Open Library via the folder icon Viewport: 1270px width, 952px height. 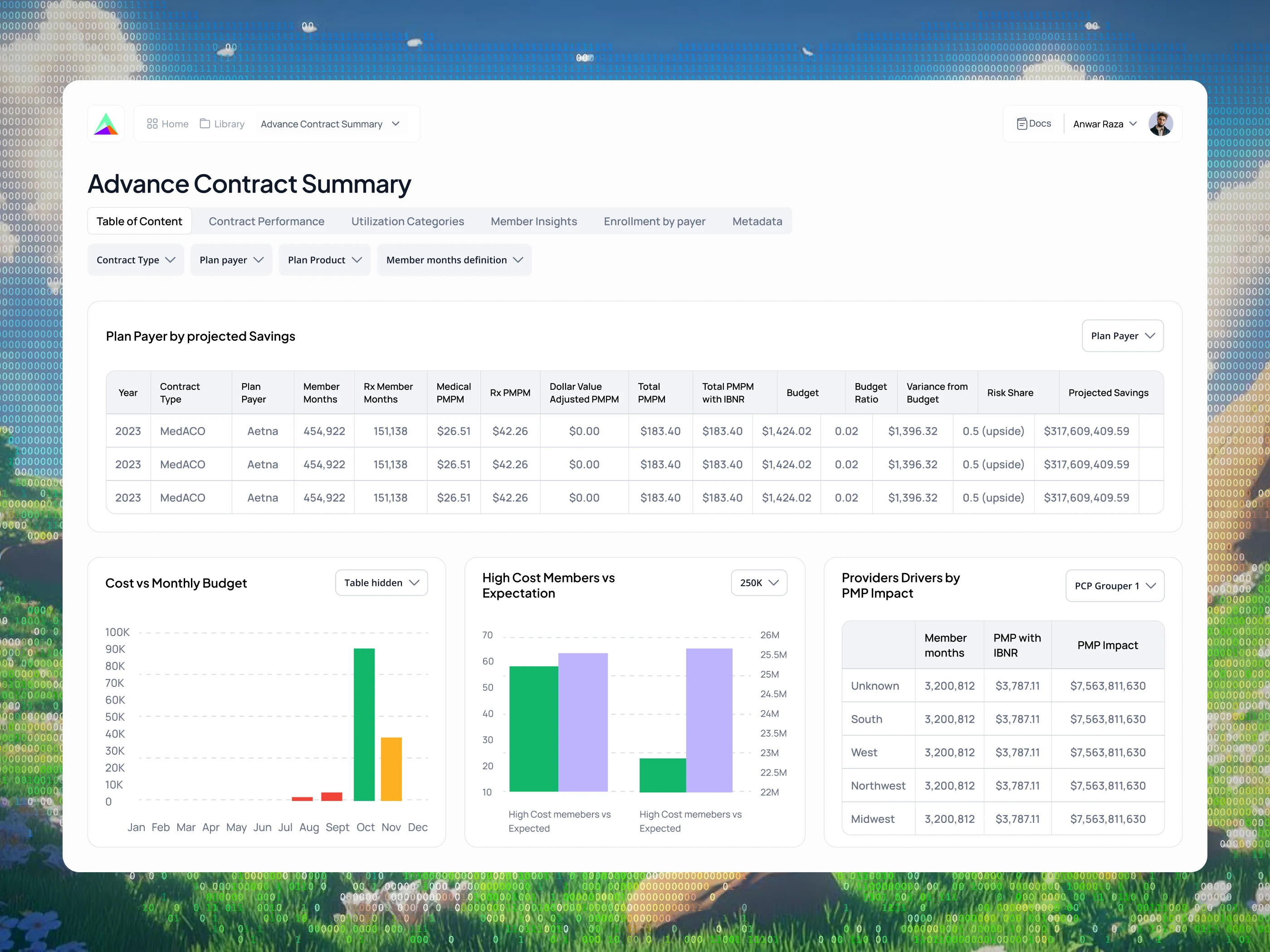(x=205, y=124)
